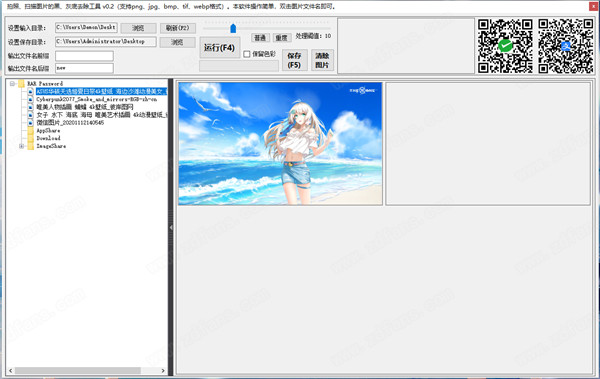Select the 女子 水下 海底 file
600x379 pixels.
[101, 115]
